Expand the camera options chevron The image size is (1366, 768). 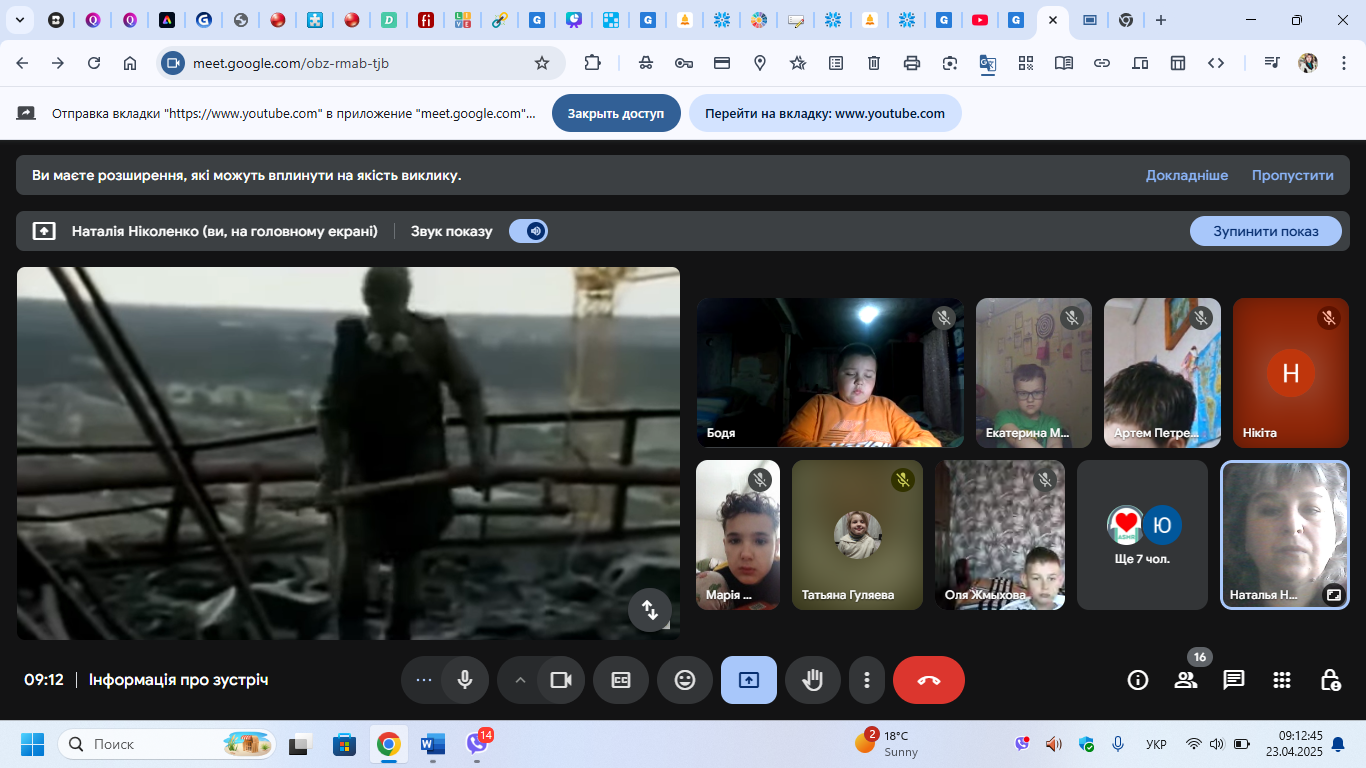(x=519, y=680)
